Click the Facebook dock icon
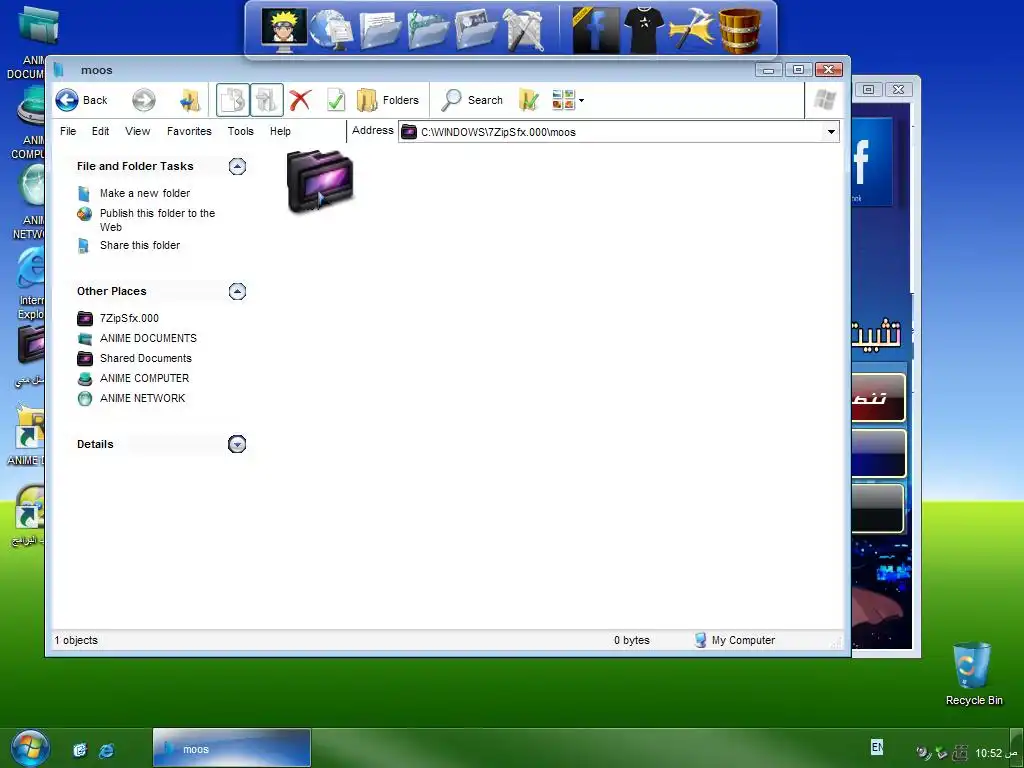The image size is (1024, 768). [596, 30]
